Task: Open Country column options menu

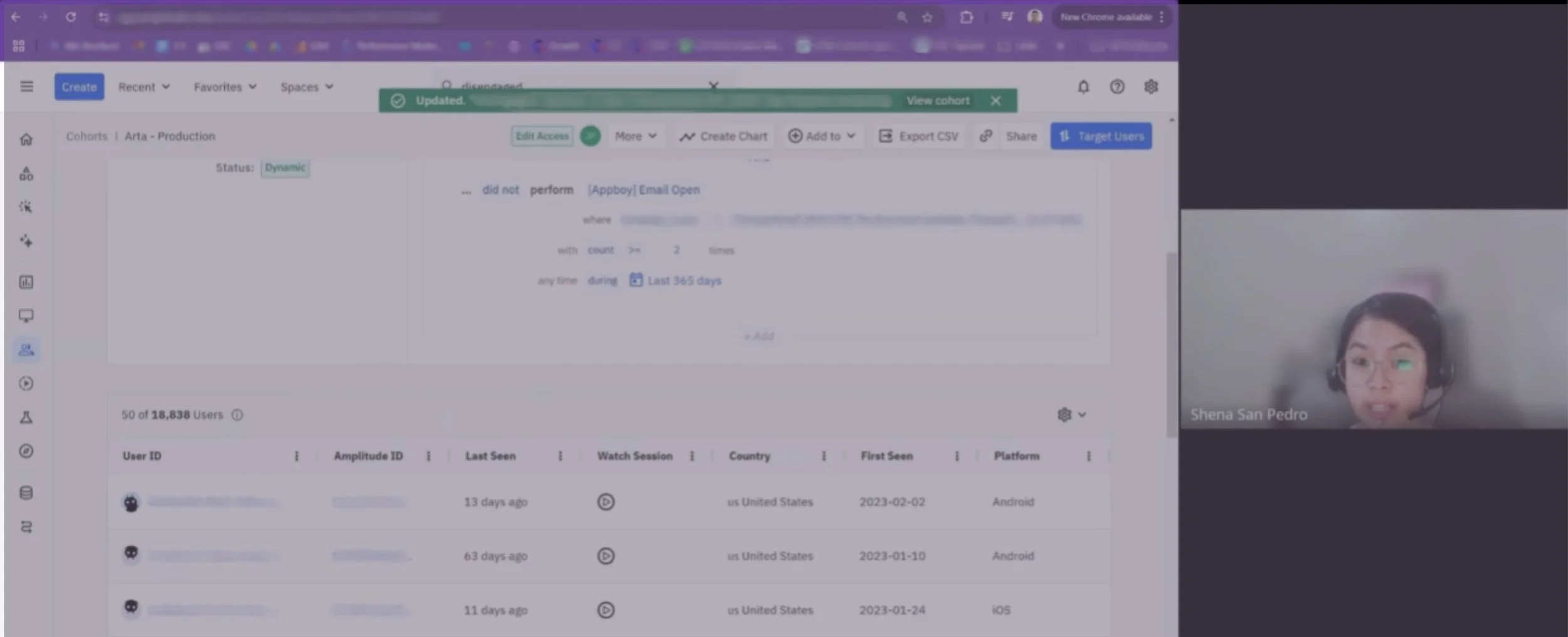Action: click(824, 456)
